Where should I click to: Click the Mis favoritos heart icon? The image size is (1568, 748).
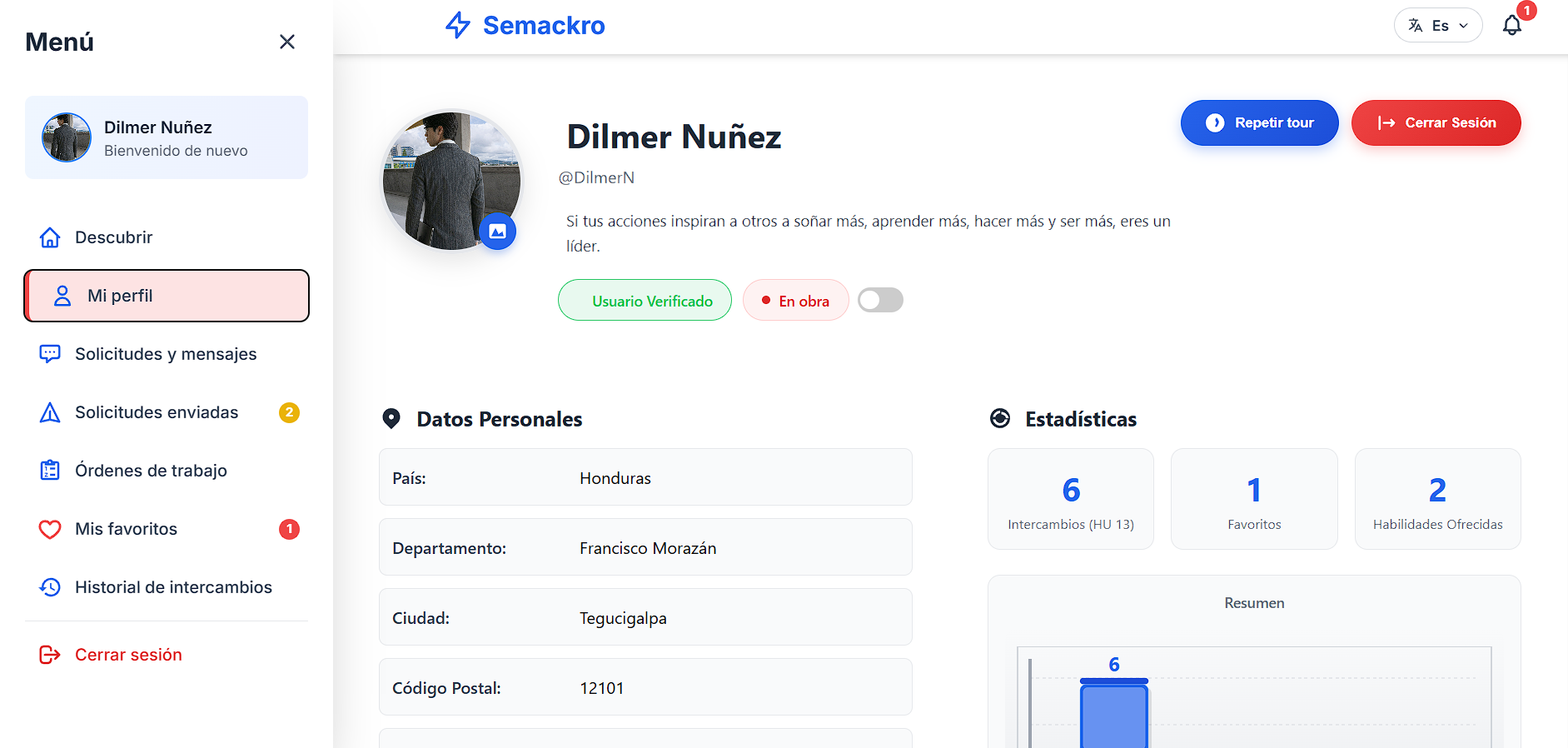pyautogui.click(x=50, y=529)
